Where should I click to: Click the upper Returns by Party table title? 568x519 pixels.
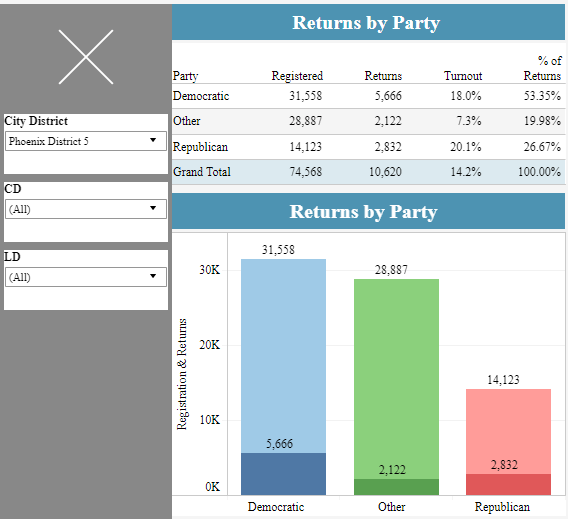[366, 23]
